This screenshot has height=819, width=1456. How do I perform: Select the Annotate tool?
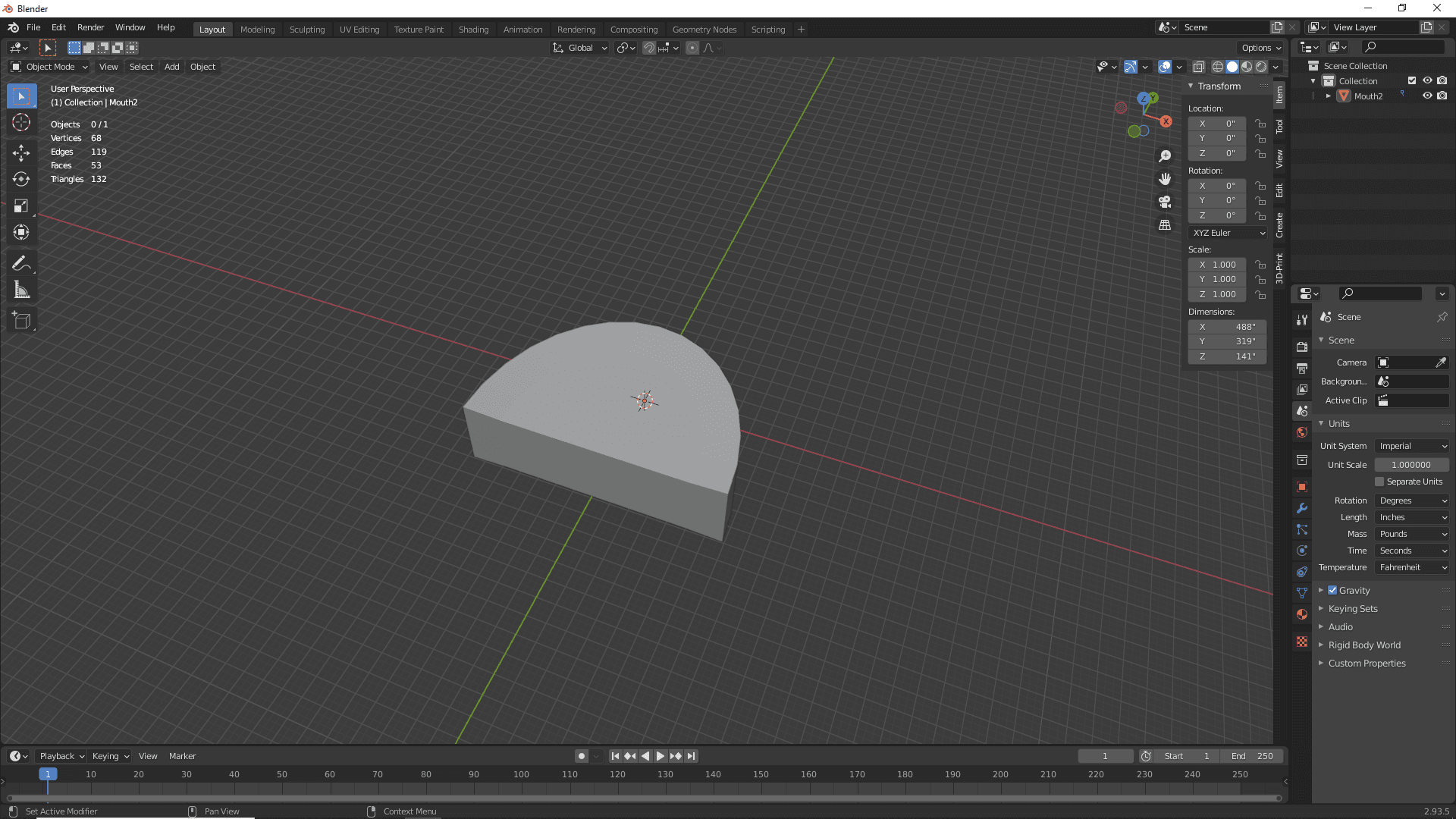point(21,264)
